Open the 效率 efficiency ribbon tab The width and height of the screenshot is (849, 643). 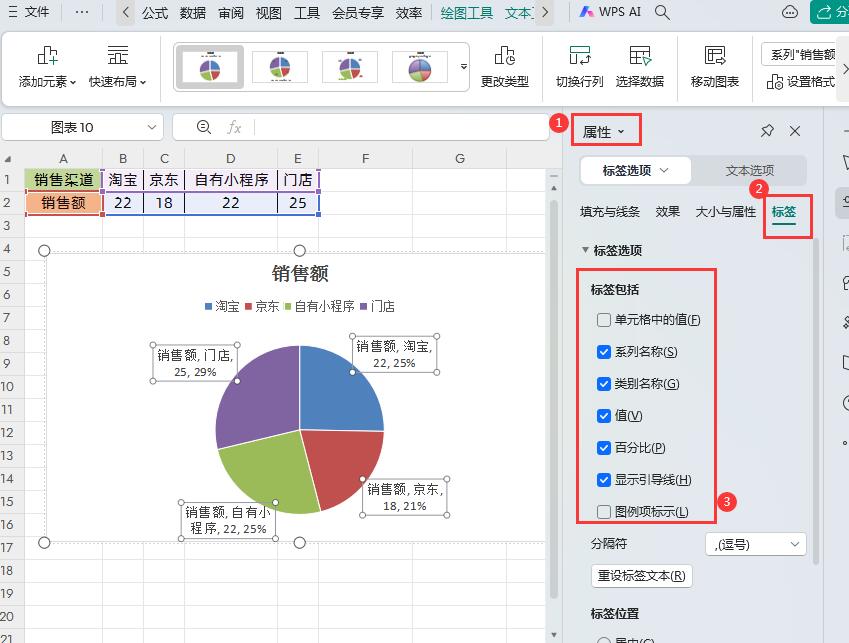(x=408, y=12)
